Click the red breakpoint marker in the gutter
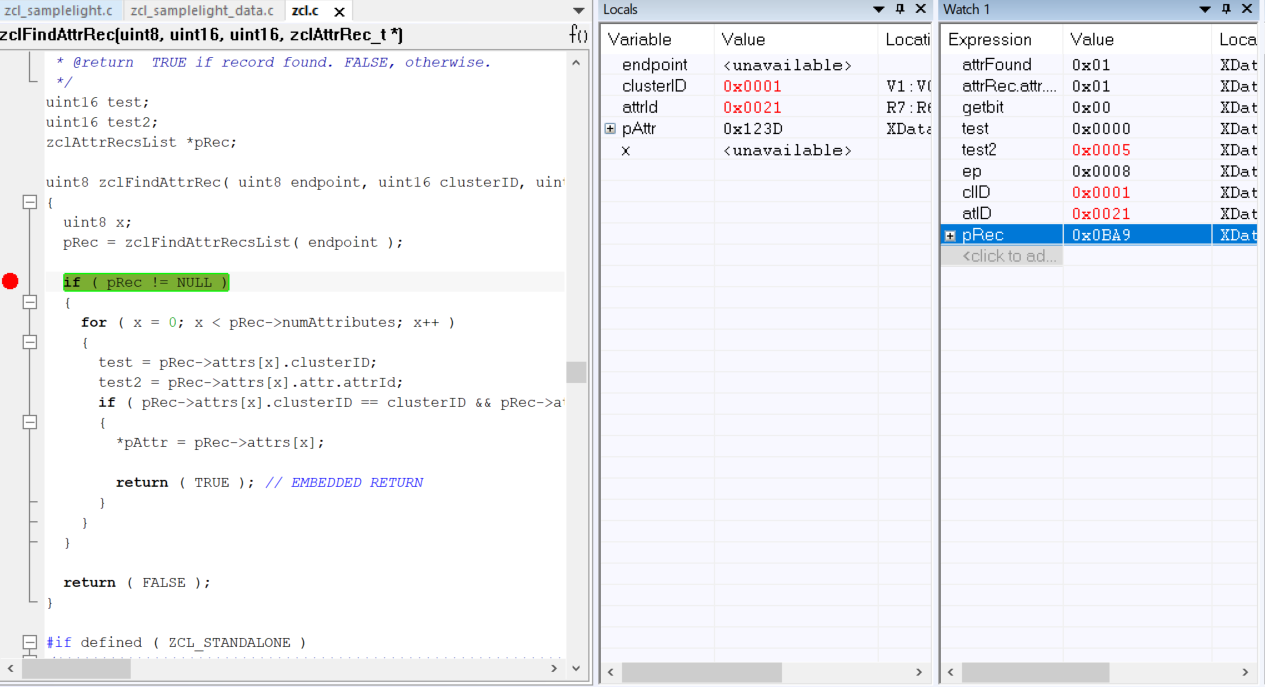 pos(10,281)
